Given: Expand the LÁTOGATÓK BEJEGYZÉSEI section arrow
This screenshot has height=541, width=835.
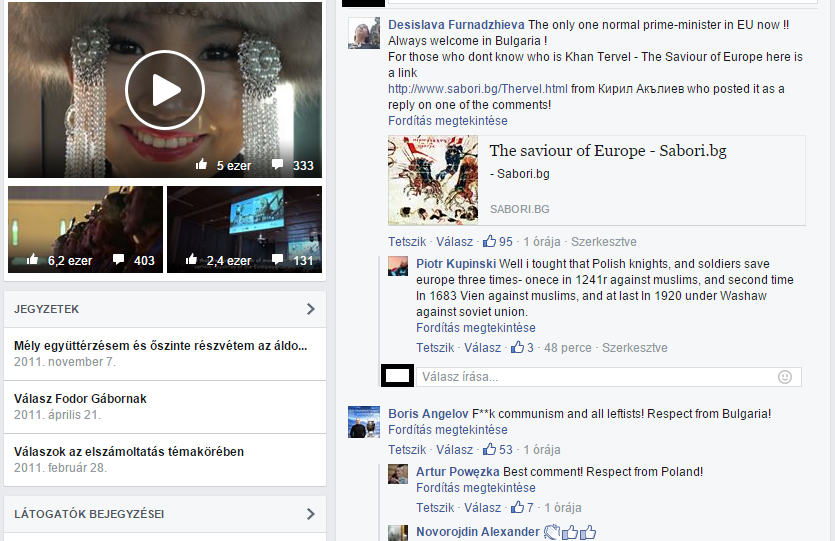Looking at the screenshot, I should (x=311, y=514).
